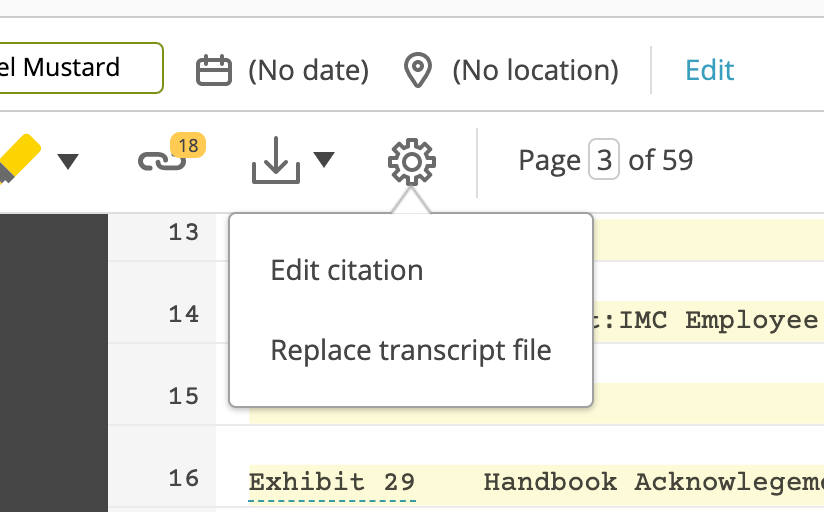This screenshot has width=824, height=512.
Task: Click the download transcript icon
Action: [275, 161]
